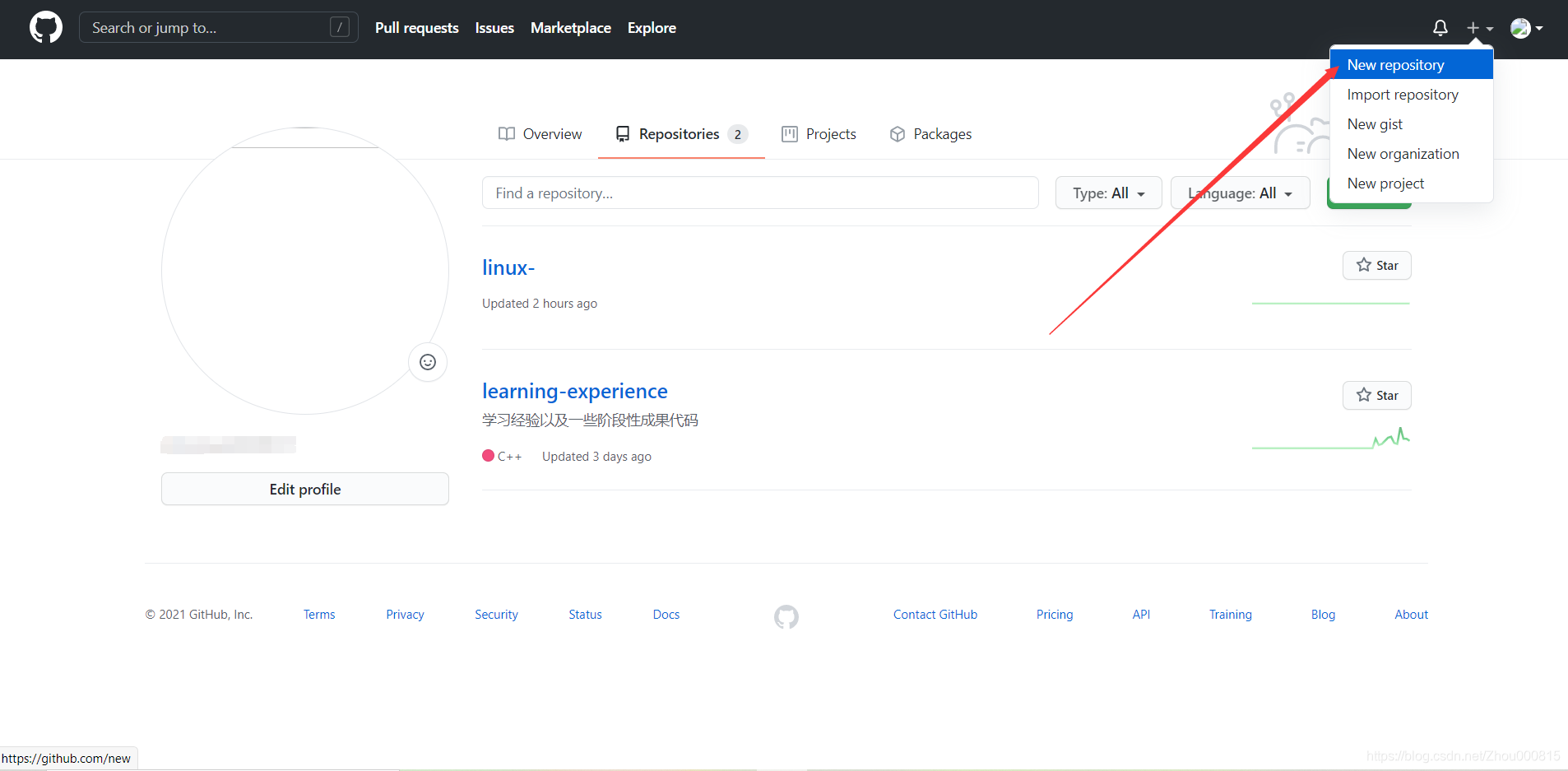Click the "Updated 2 hours ago" text
Screen dimensions: 1568x771
pos(540,304)
